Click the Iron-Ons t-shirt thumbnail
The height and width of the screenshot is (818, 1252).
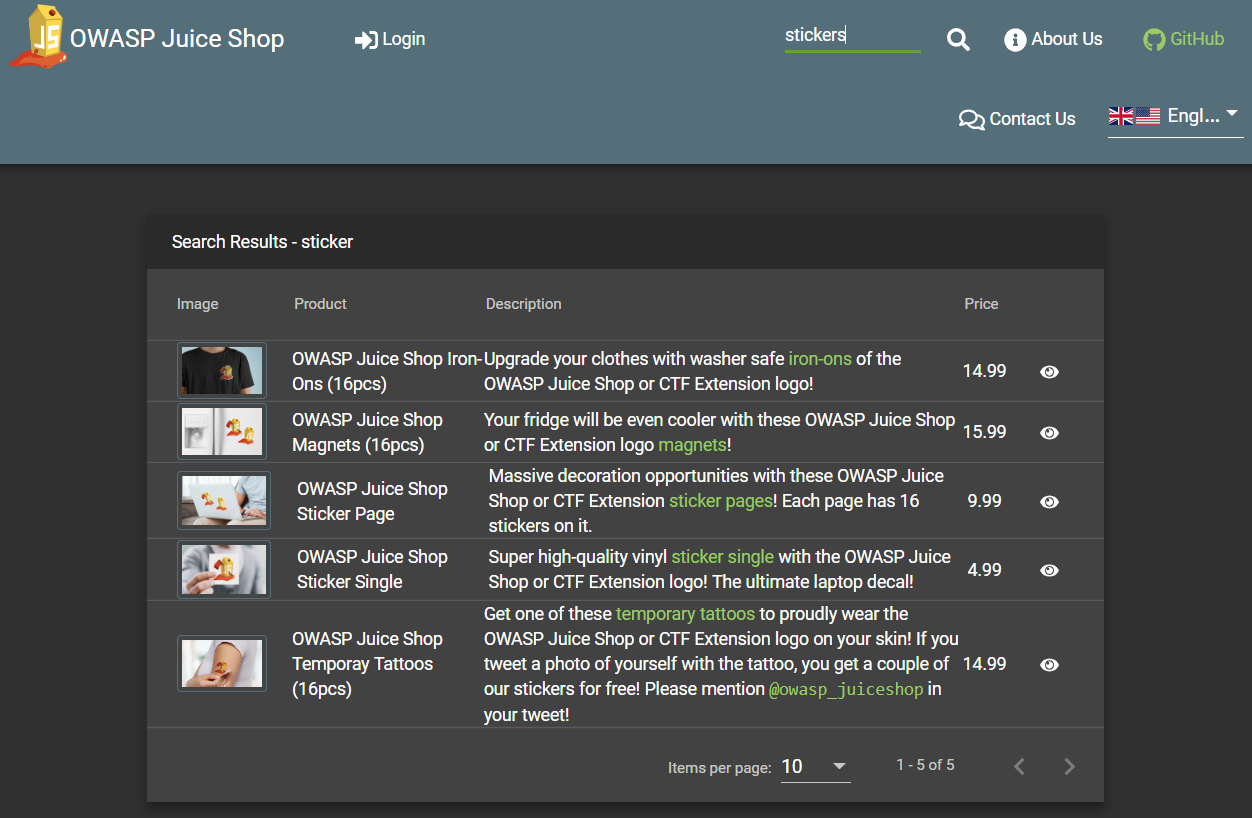pyautogui.click(x=222, y=371)
